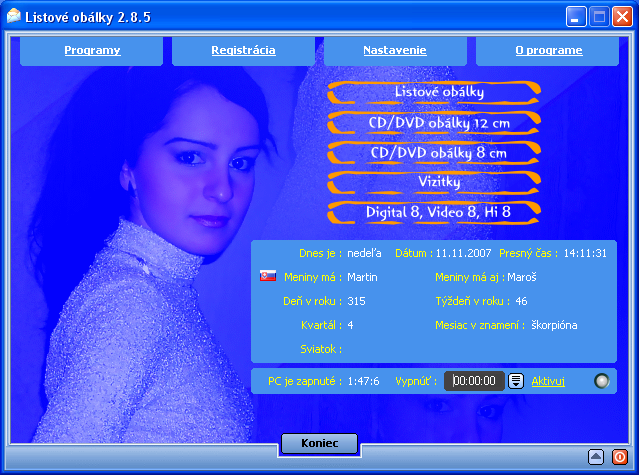Toggle the round status indicator light
The height and width of the screenshot is (475, 639).
602,381
